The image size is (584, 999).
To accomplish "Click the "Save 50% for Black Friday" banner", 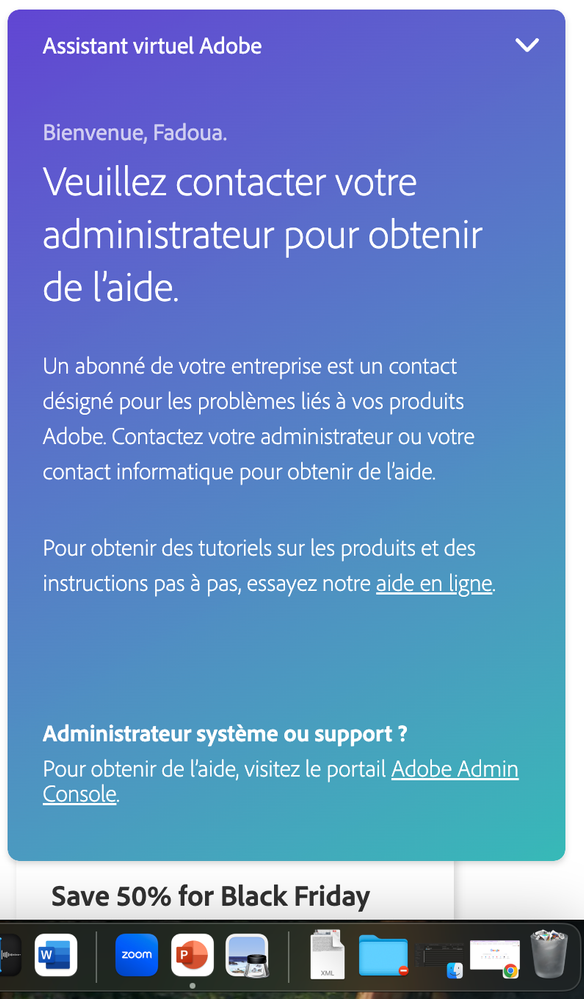I will [210, 896].
